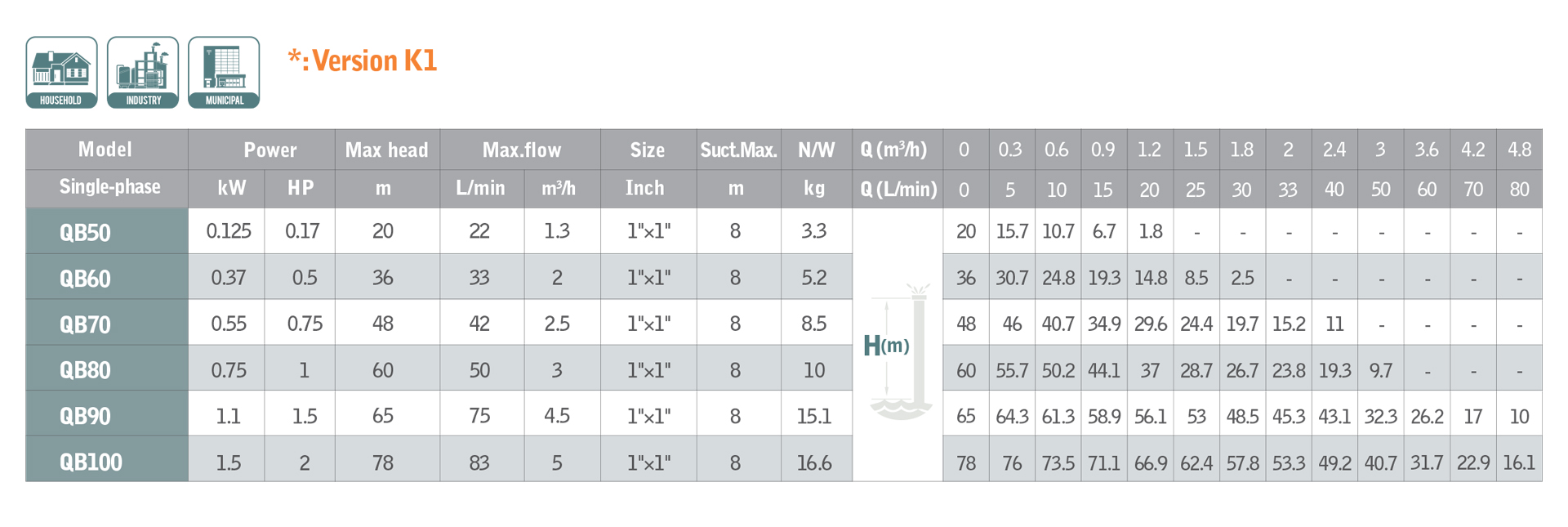Click the Q (L/min) header cell

pyautogui.click(x=898, y=190)
